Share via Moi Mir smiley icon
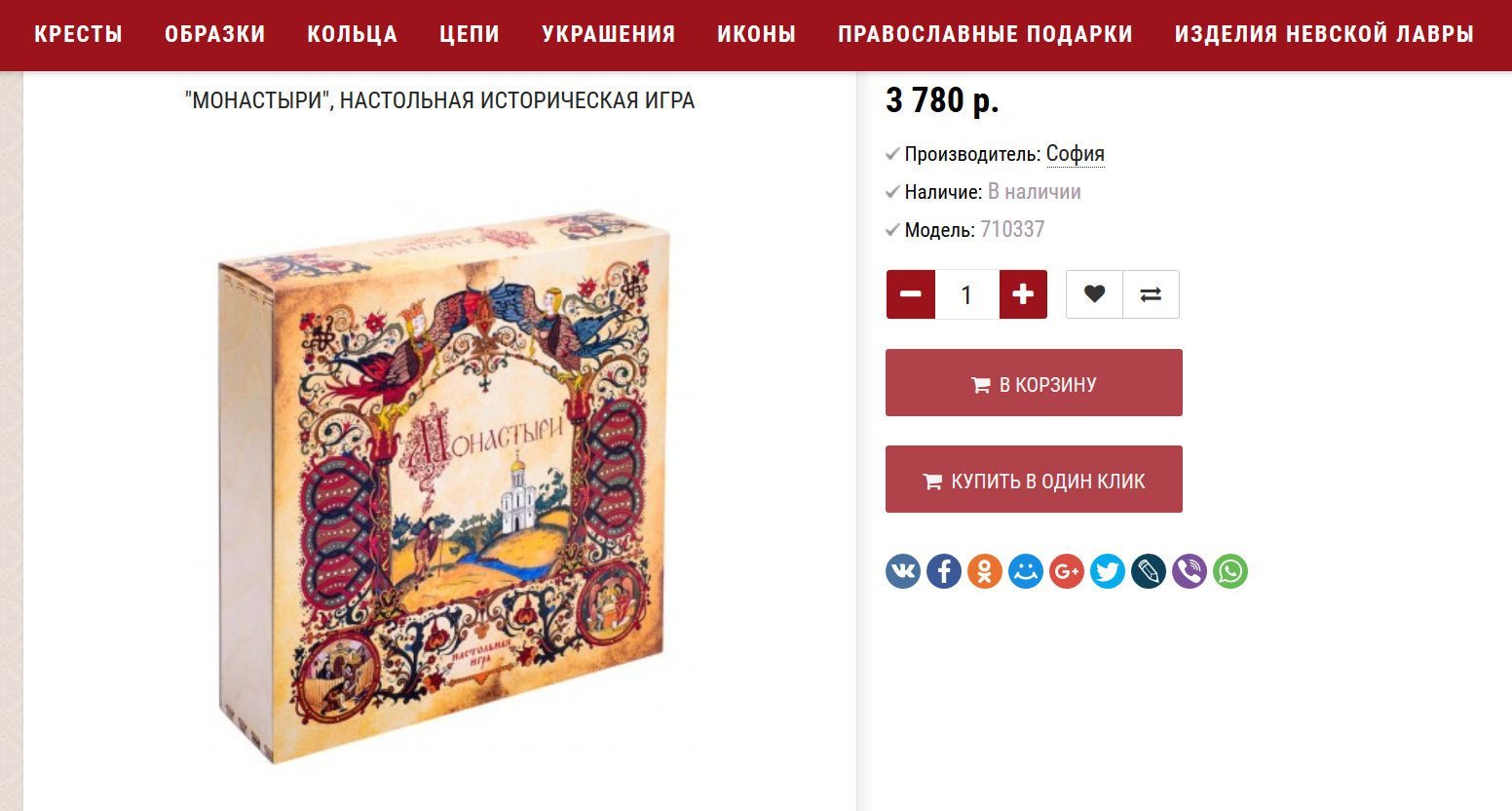Screen dimensions: 1512x811 1026,571
